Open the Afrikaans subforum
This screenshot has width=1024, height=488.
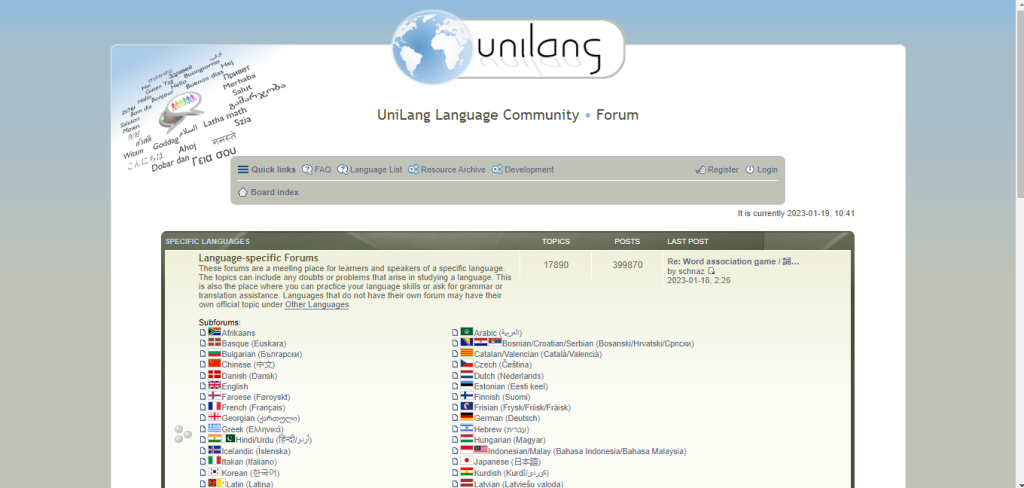point(238,333)
